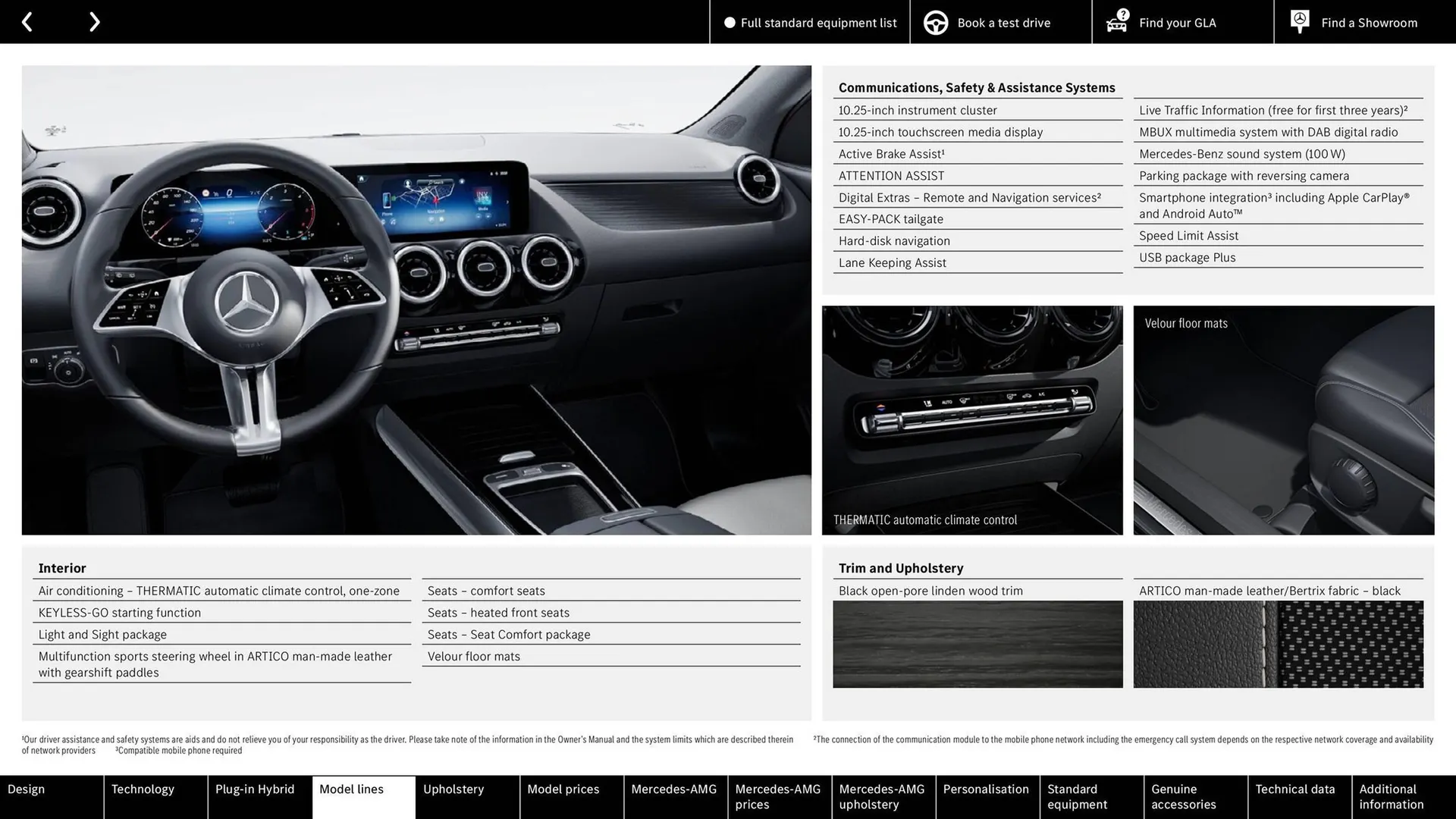Navigate back using the left chevron arrow

pos(27,21)
